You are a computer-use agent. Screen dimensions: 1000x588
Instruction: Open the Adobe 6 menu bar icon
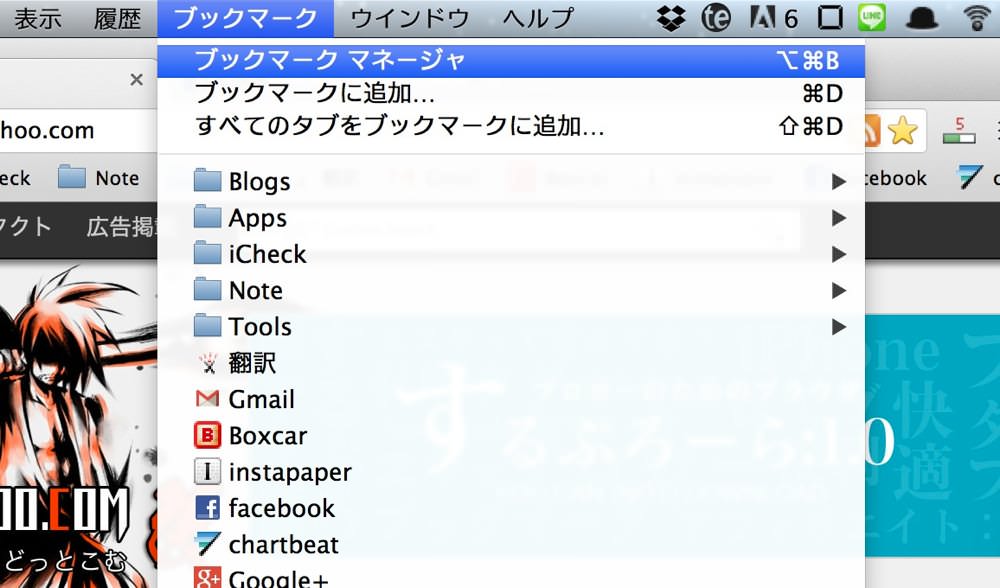(773, 18)
